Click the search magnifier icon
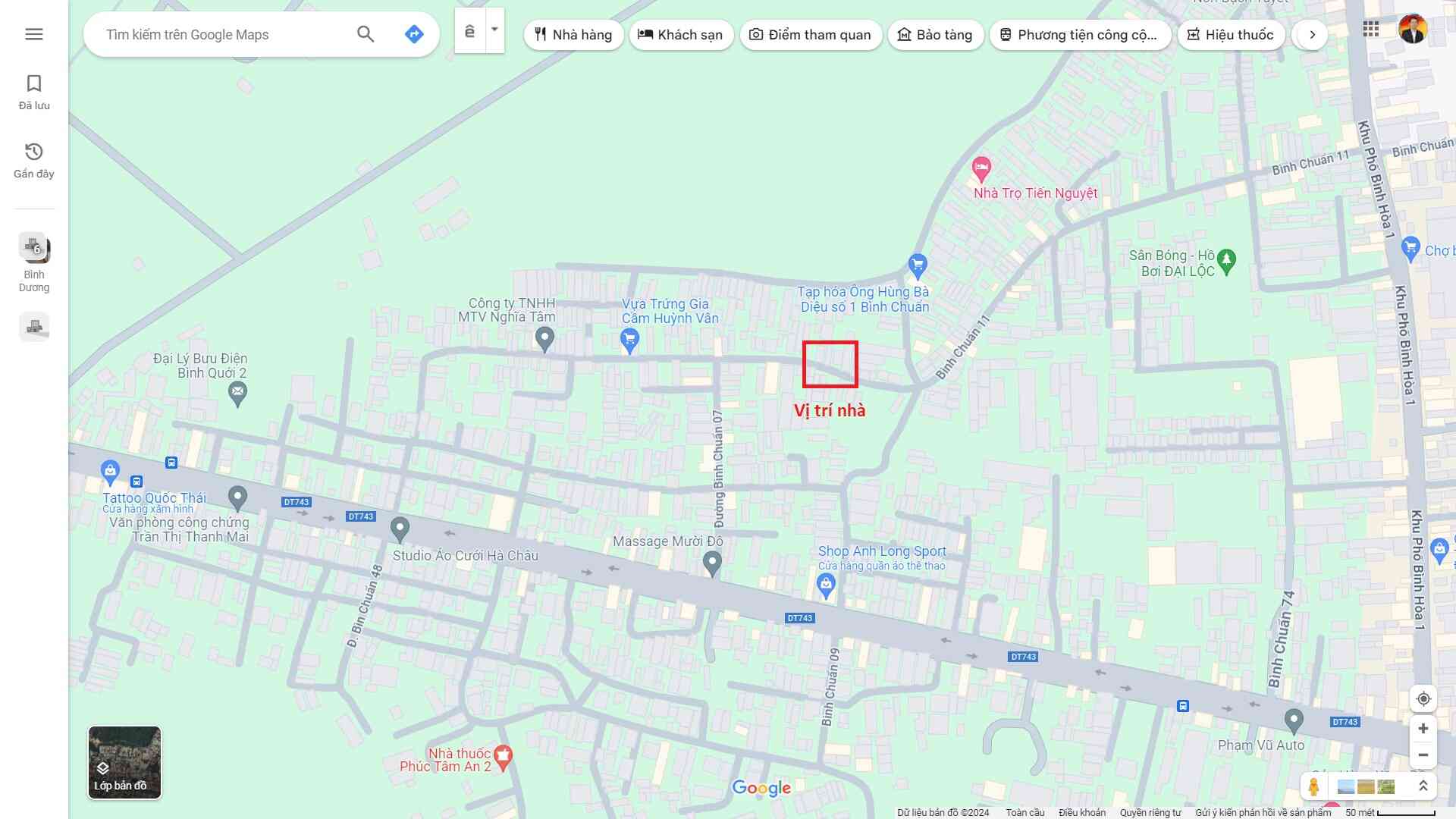Image resolution: width=1456 pixels, height=819 pixels. (x=366, y=34)
